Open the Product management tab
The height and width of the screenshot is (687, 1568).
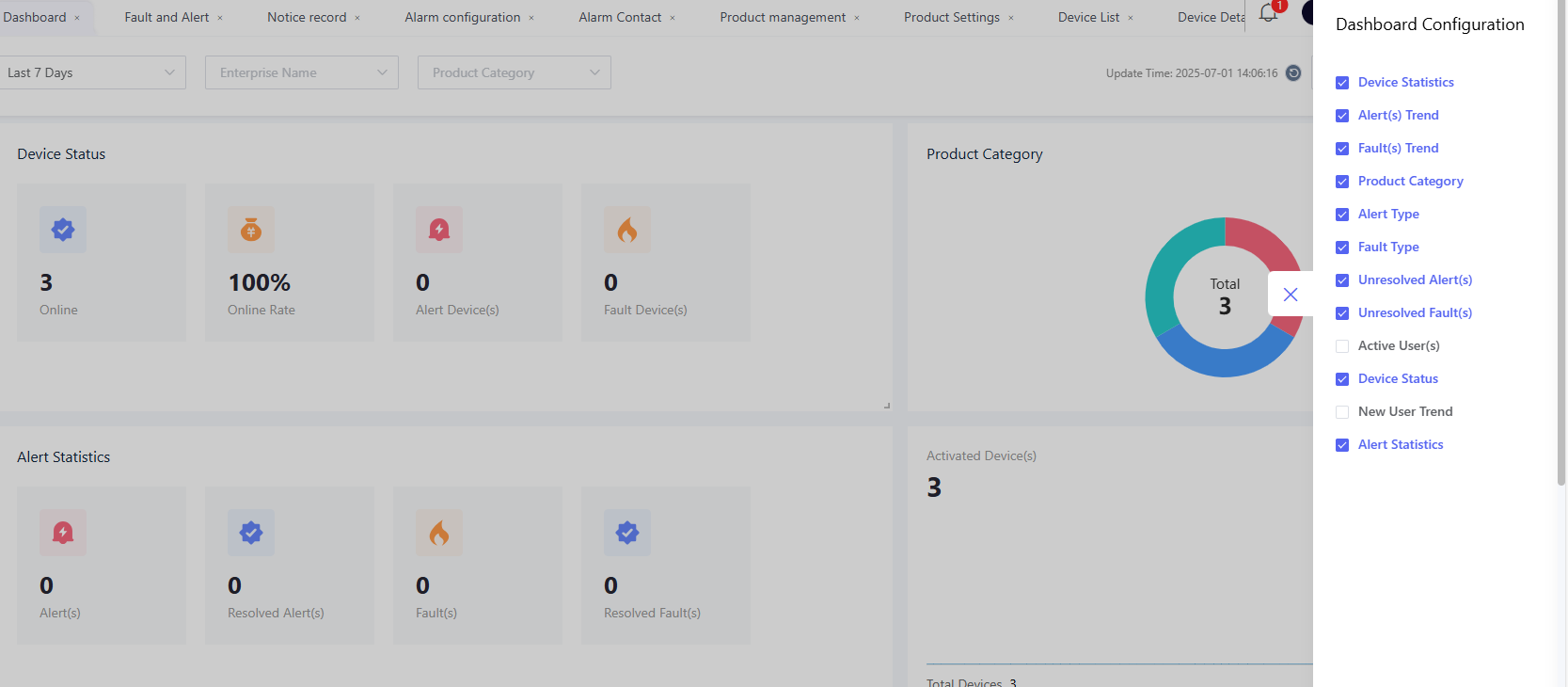pos(783,17)
